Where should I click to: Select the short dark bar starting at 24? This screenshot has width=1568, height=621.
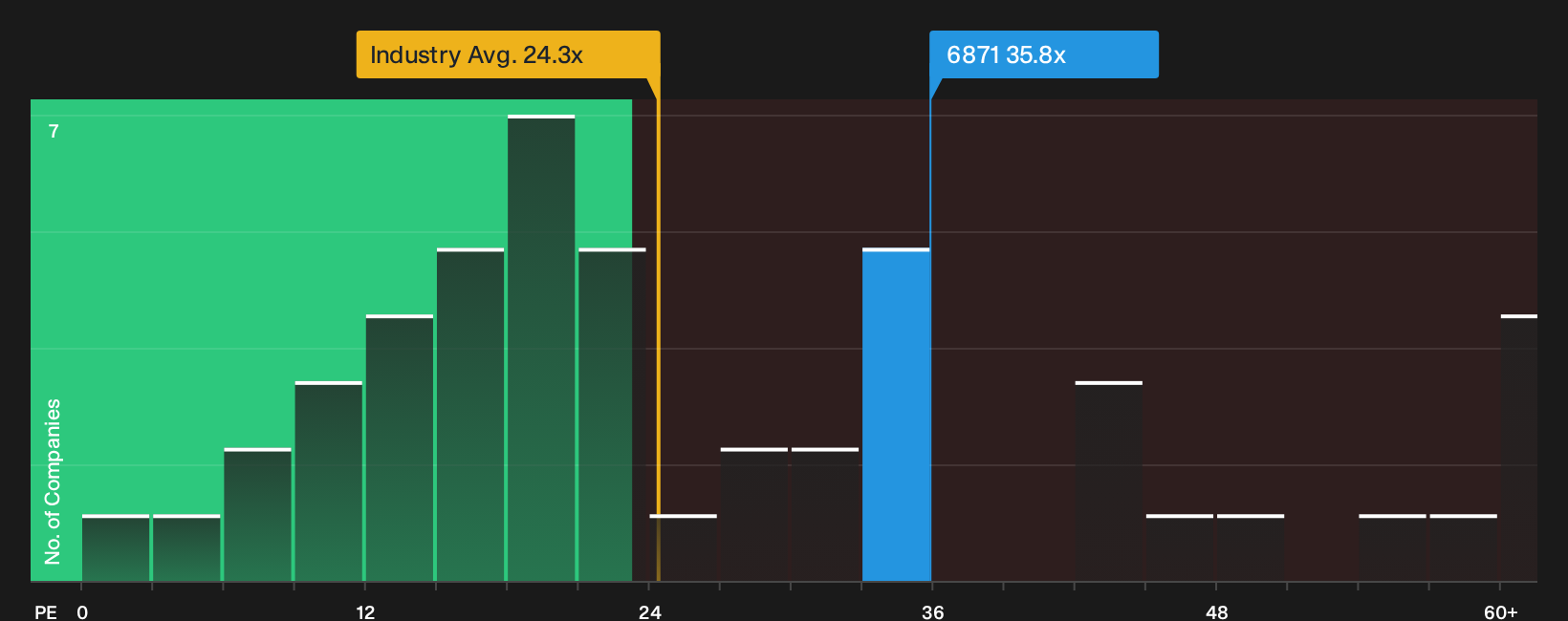click(683, 548)
